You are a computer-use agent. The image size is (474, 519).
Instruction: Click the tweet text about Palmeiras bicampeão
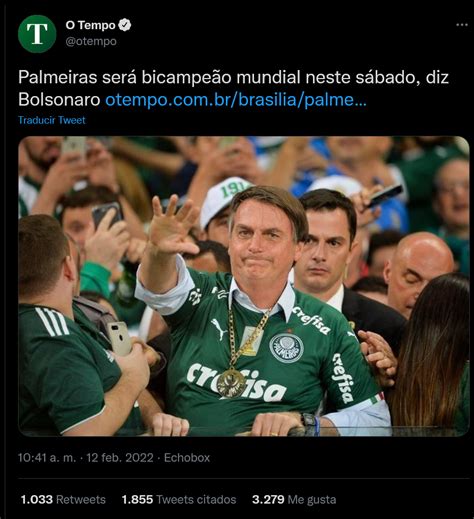point(233,88)
